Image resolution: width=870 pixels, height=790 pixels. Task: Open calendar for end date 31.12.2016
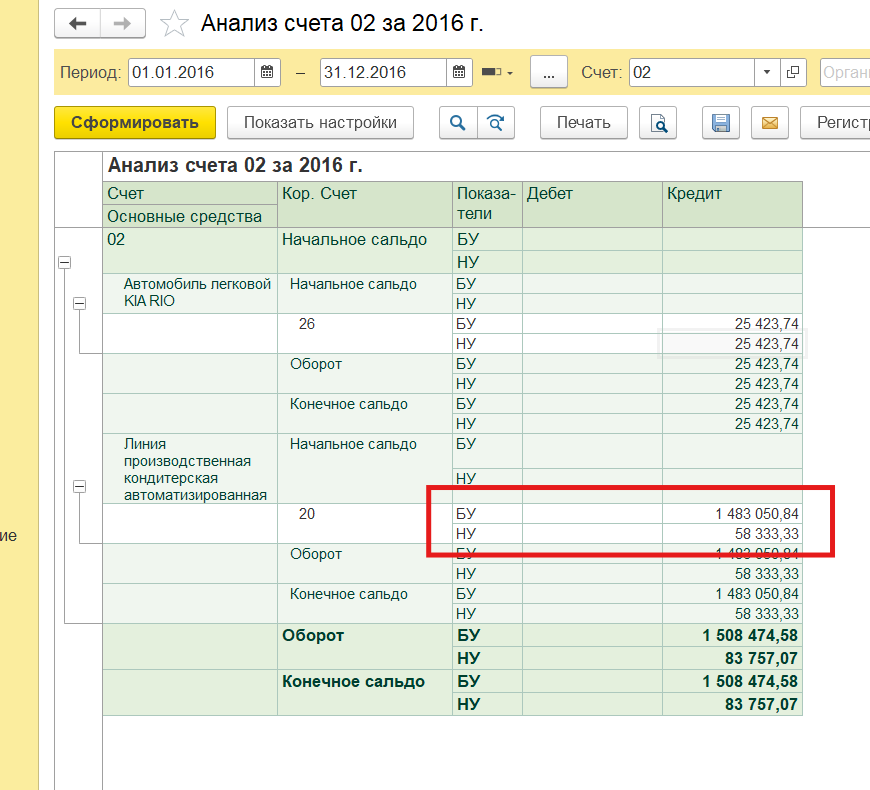point(458,72)
